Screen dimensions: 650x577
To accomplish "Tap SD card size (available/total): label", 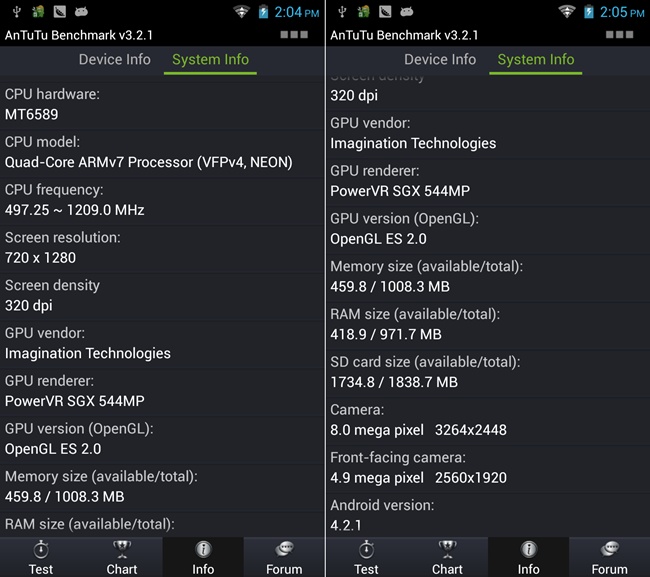I will coord(425,362).
